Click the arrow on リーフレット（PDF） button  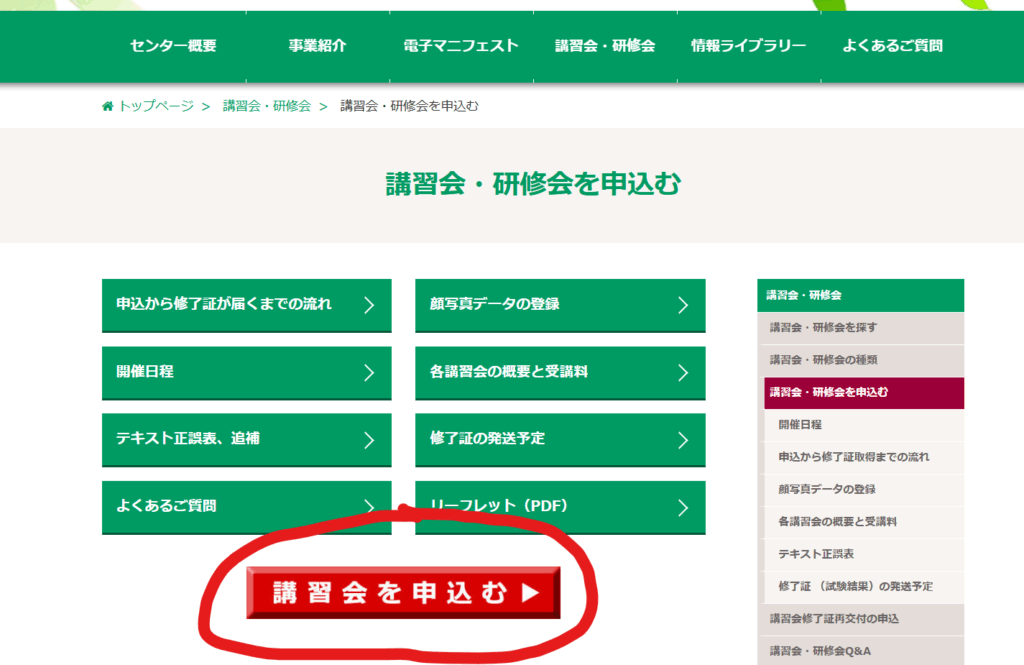point(683,508)
